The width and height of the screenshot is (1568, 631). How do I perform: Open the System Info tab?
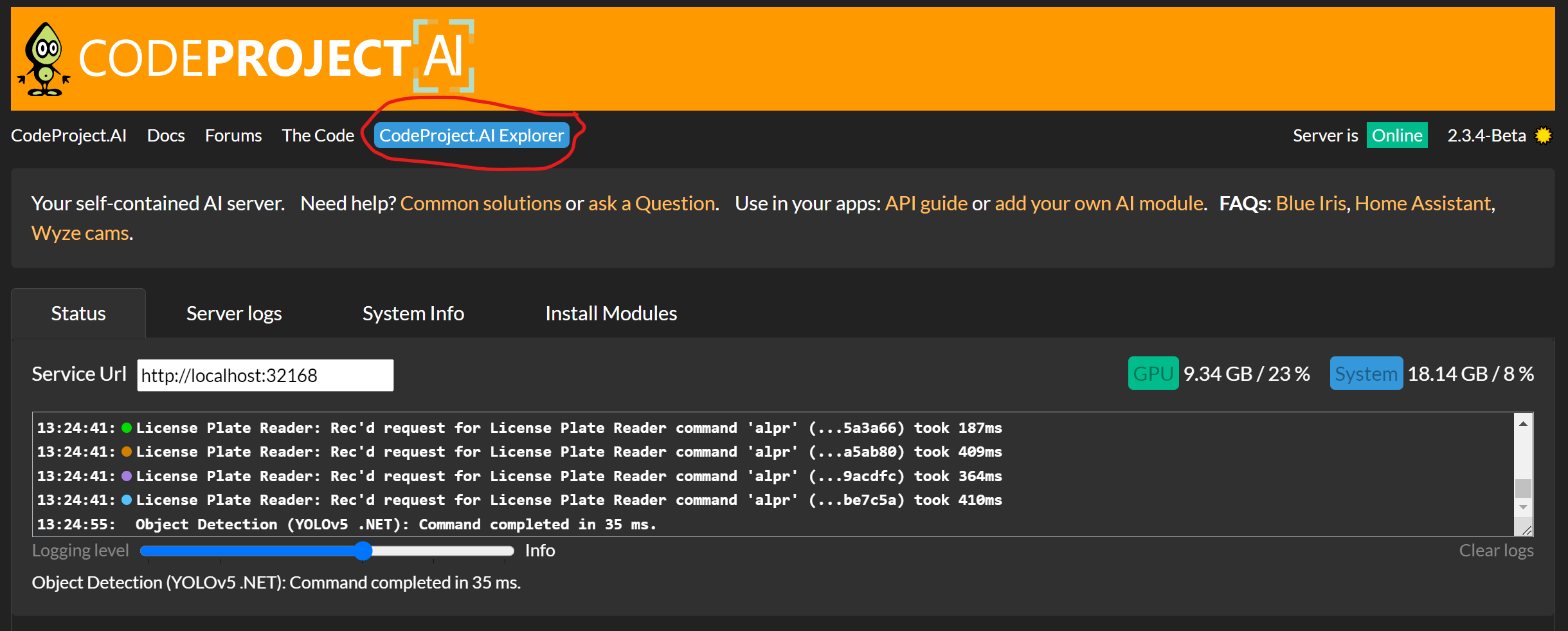[413, 313]
